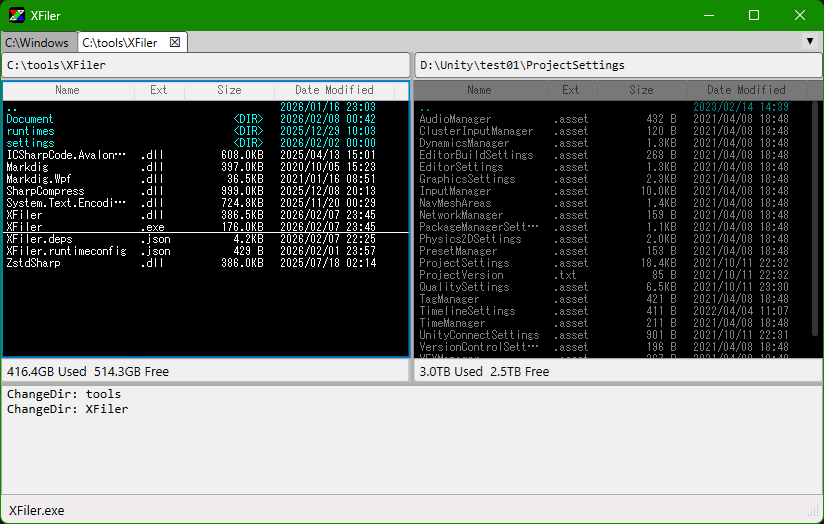Select the SharpCompress file row
The width and height of the screenshot is (824, 524).
tap(205, 191)
